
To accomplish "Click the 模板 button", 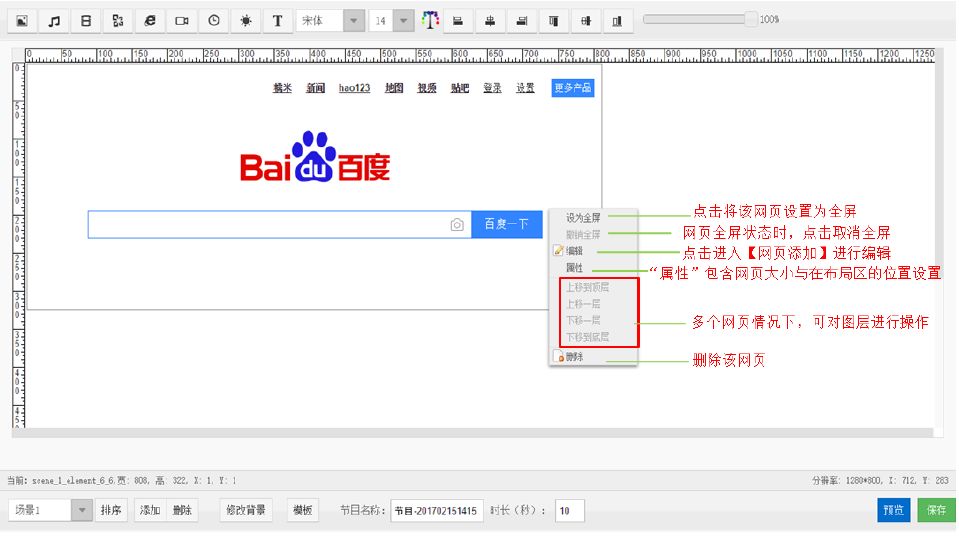I will (x=303, y=510).
